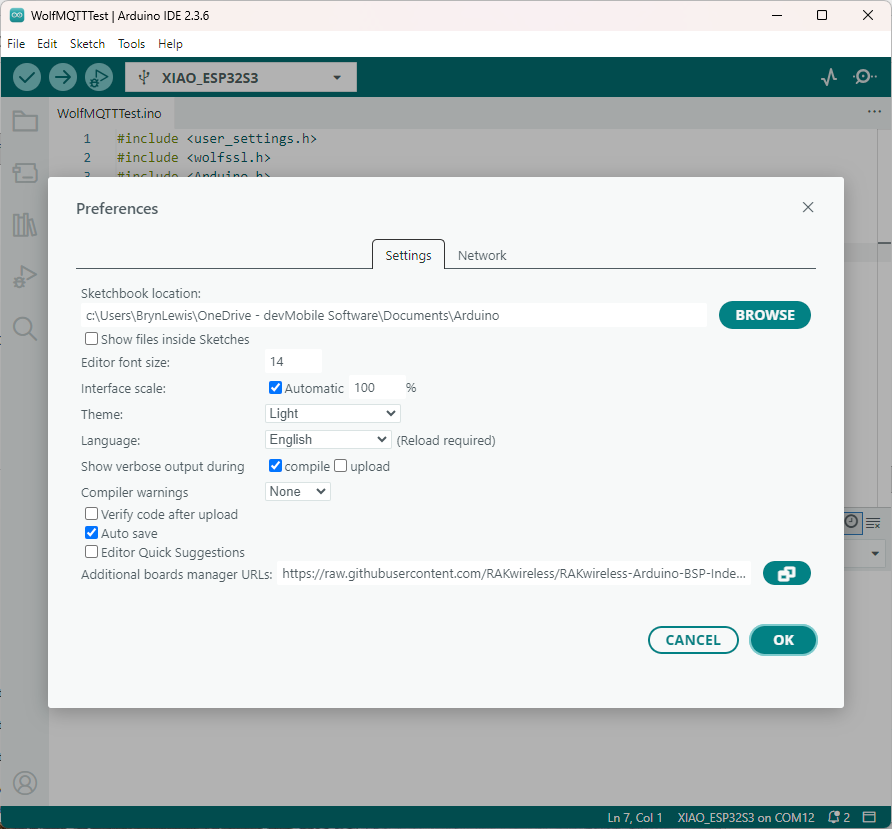Close the Preferences dialog with X
The height and width of the screenshot is (829, 892).
click(x=808, y=207)
